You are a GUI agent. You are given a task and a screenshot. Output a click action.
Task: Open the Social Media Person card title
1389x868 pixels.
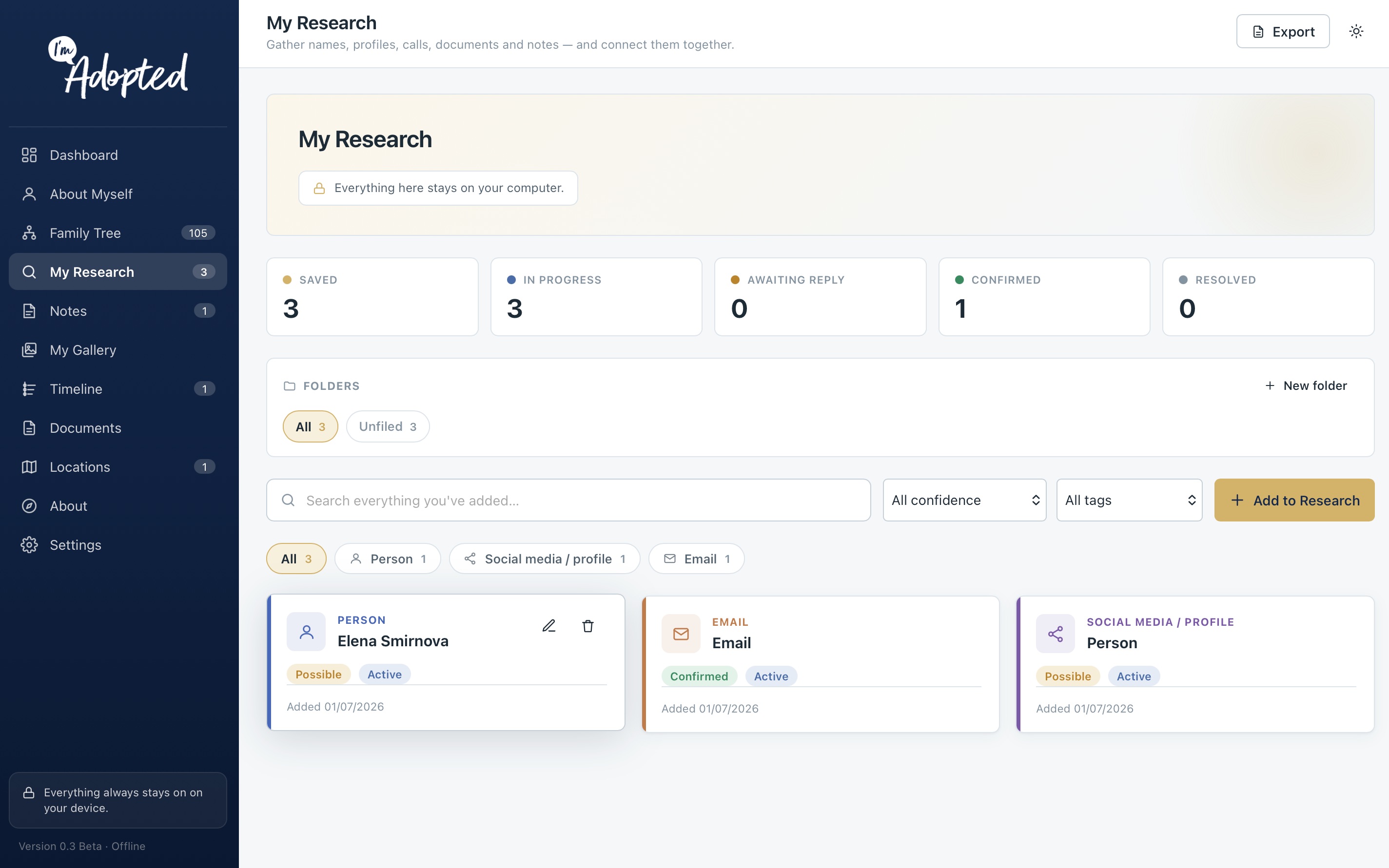coord(1112,643)
